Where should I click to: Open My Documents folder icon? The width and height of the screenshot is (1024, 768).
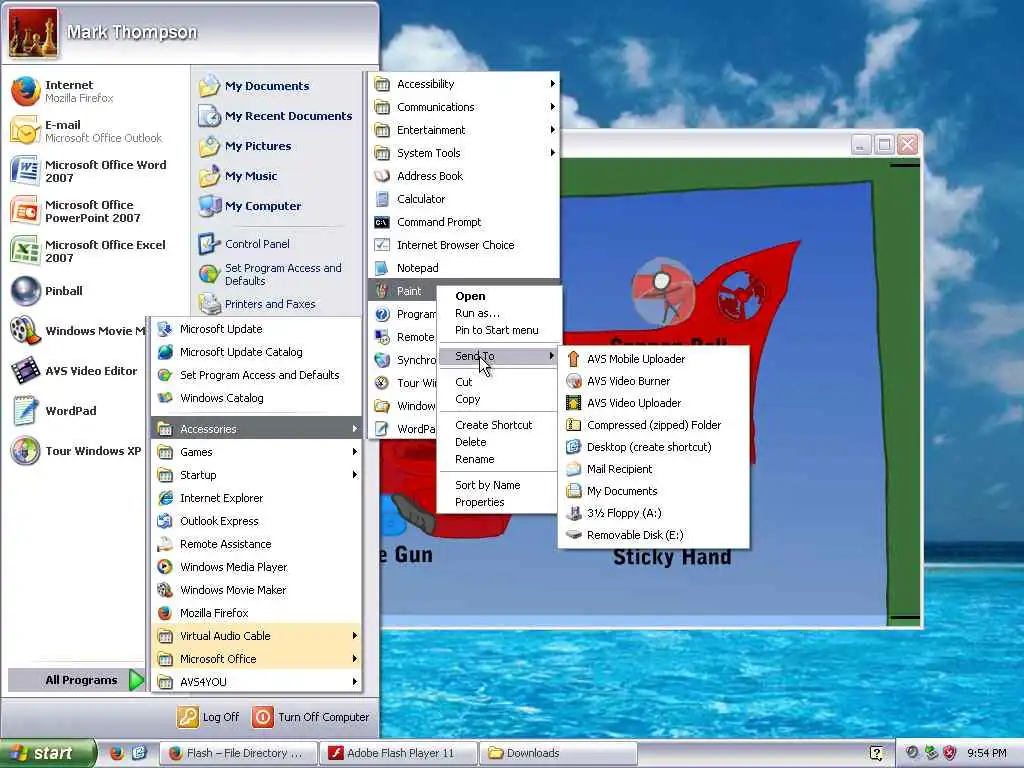tap(209, 86)
